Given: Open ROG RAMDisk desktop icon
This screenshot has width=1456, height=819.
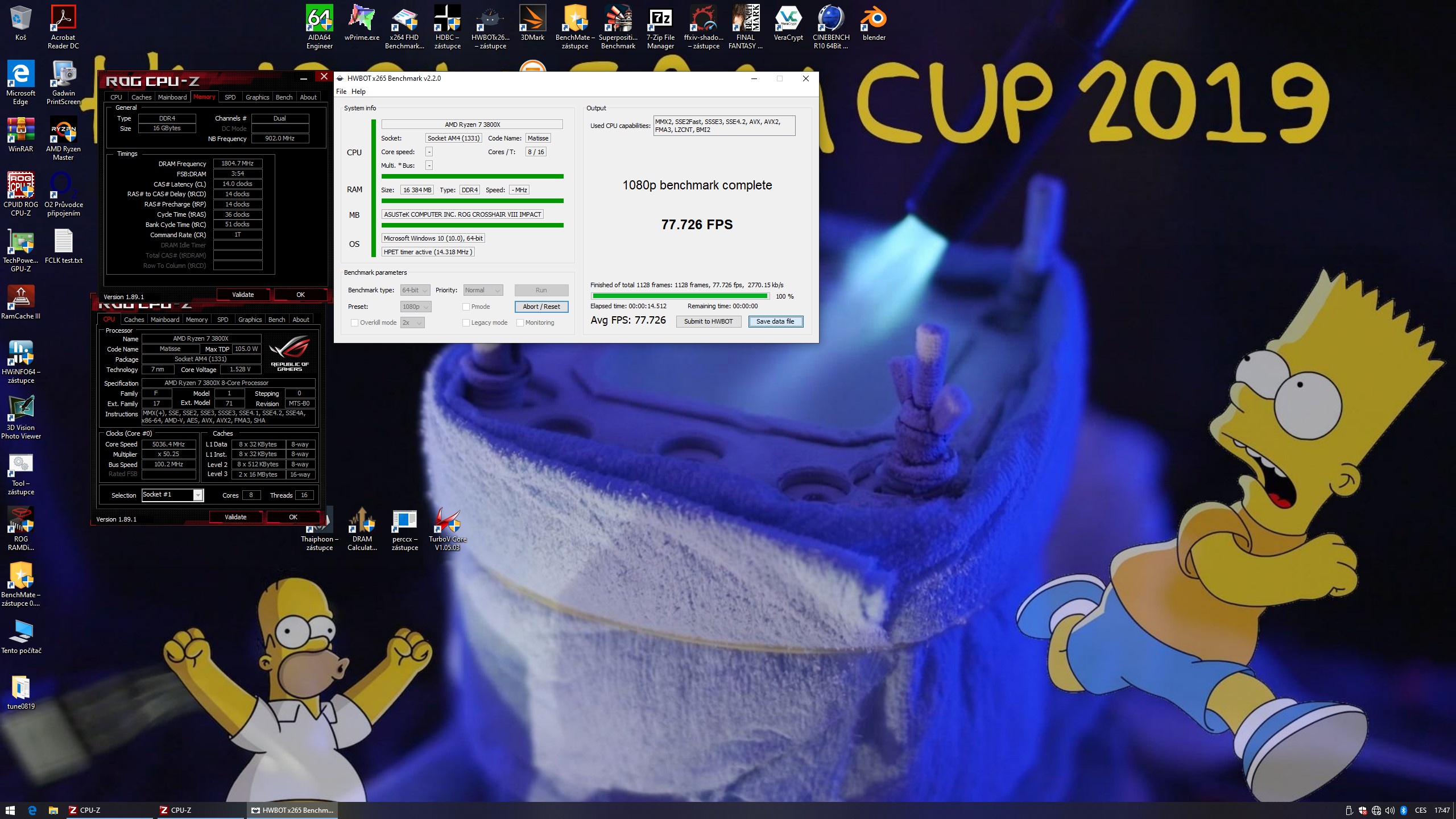Looking at the screenshot, I should point(20,528).
